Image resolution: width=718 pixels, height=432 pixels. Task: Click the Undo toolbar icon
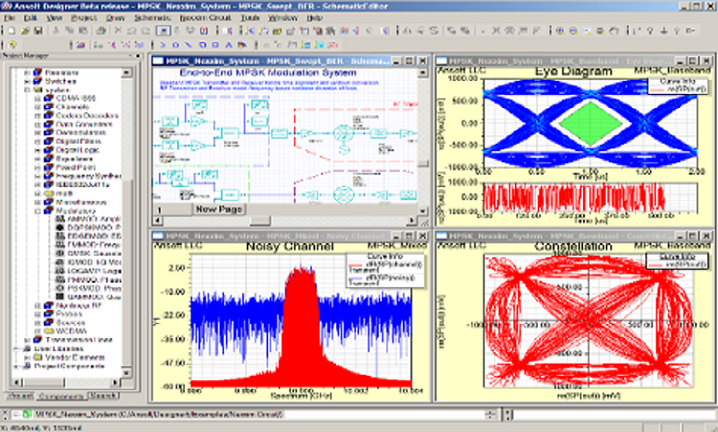point(131,31)
